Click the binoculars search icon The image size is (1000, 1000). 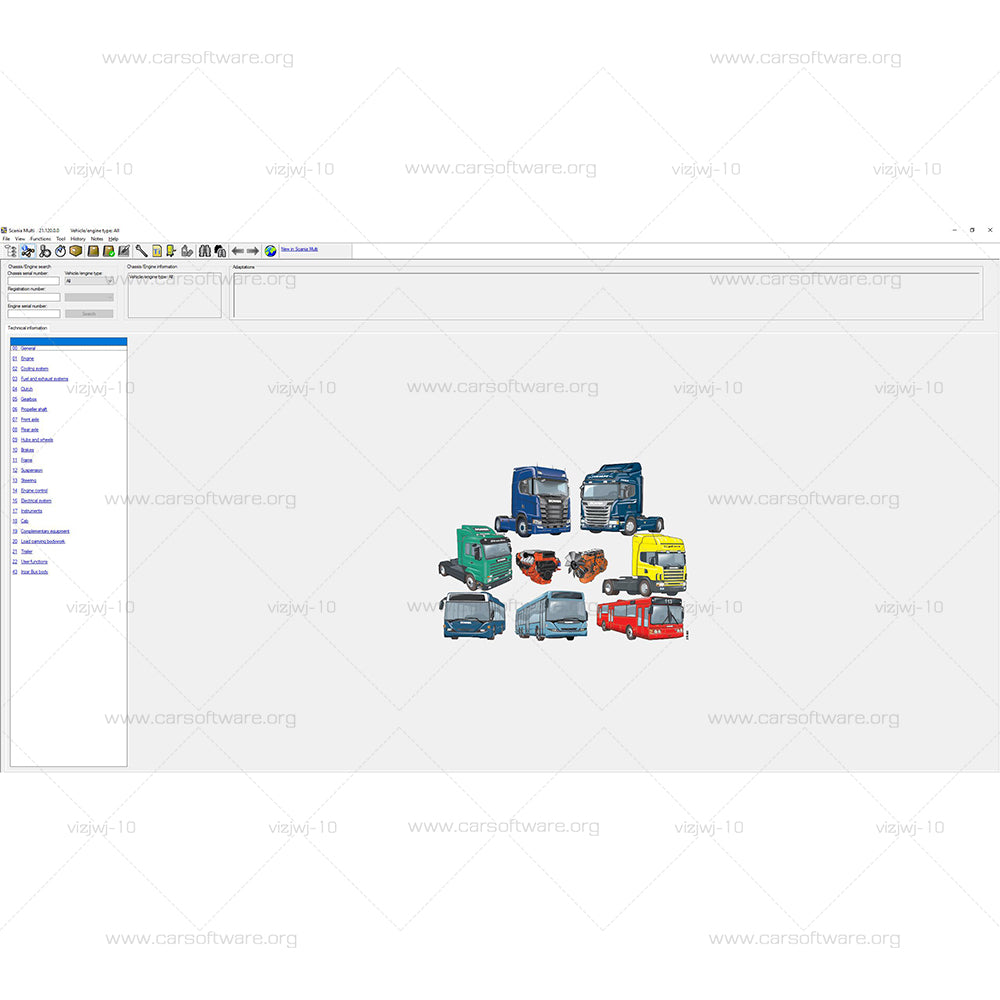205,251
